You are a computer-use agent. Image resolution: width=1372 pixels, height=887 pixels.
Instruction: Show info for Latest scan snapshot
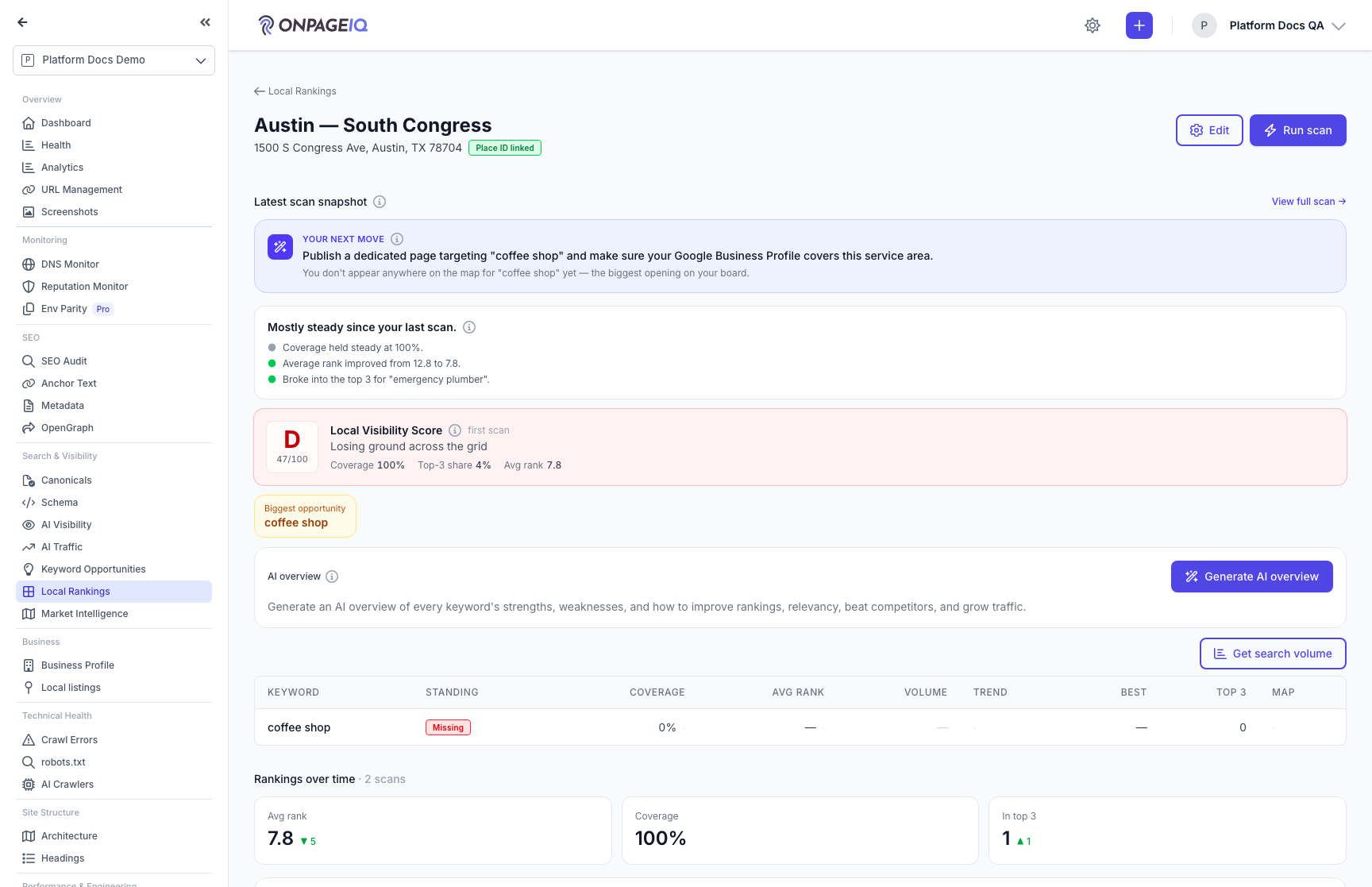[380, 202]
